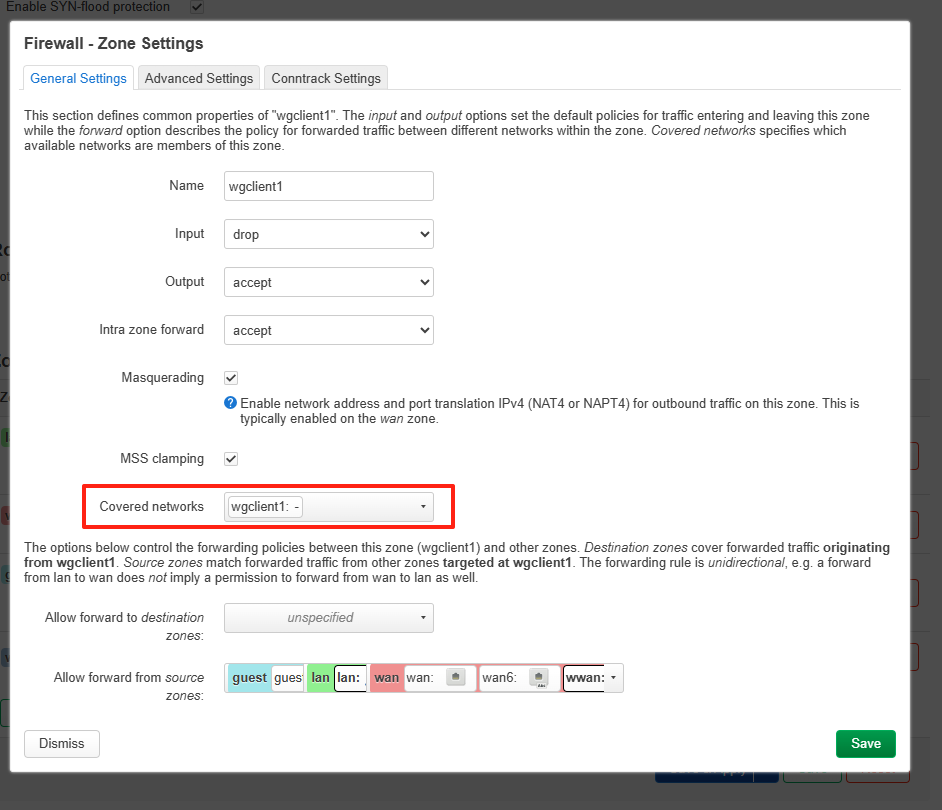
Task: Expand the Covered networks dropdown arrow
Action: (422, 507)
